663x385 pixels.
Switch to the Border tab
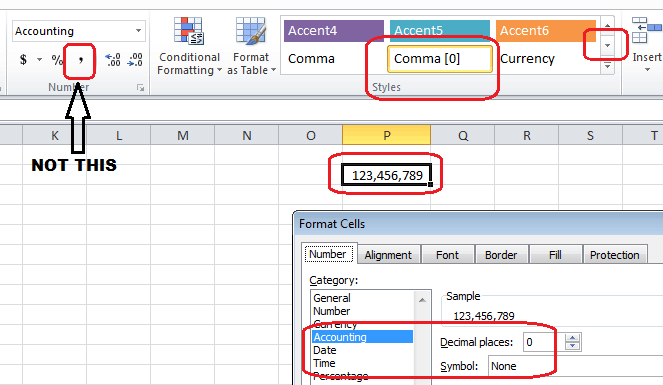click(x=501, y=255)
